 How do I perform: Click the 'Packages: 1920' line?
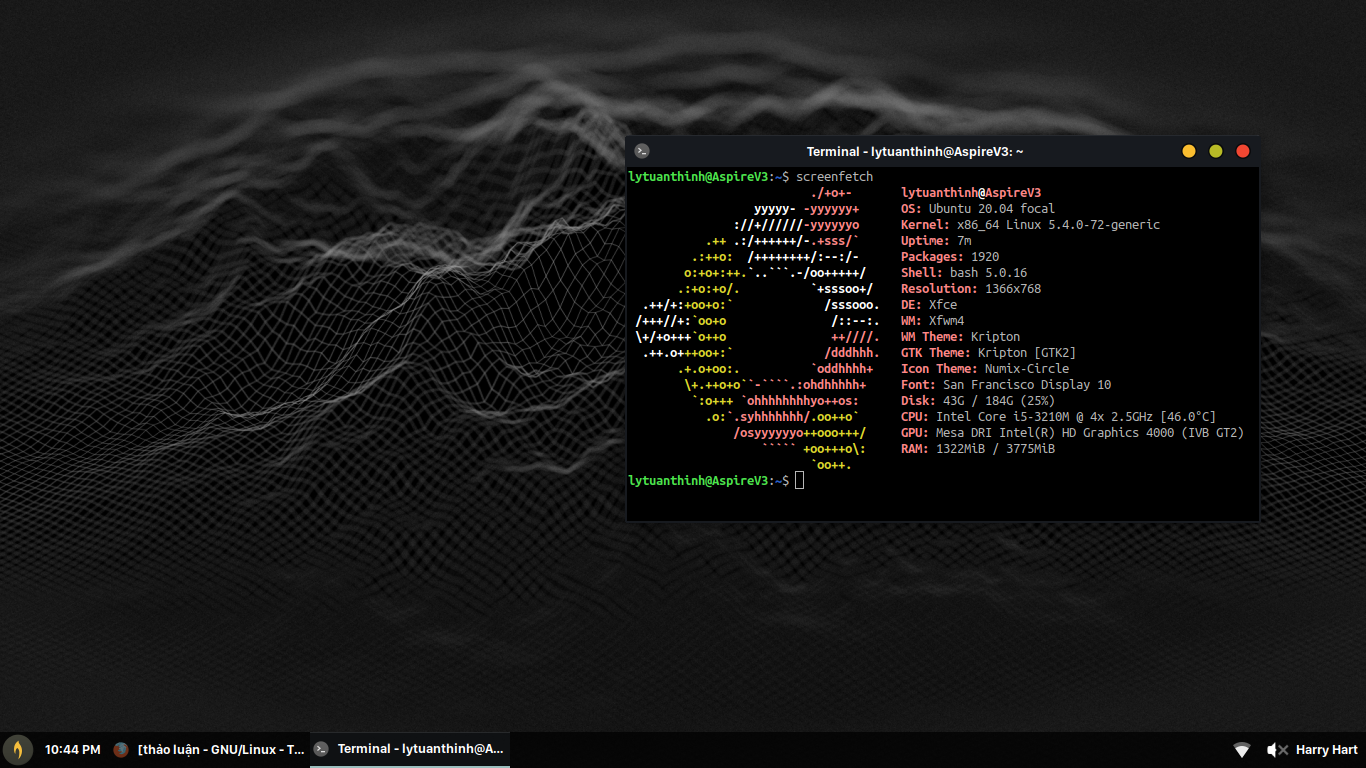point(950,257)
